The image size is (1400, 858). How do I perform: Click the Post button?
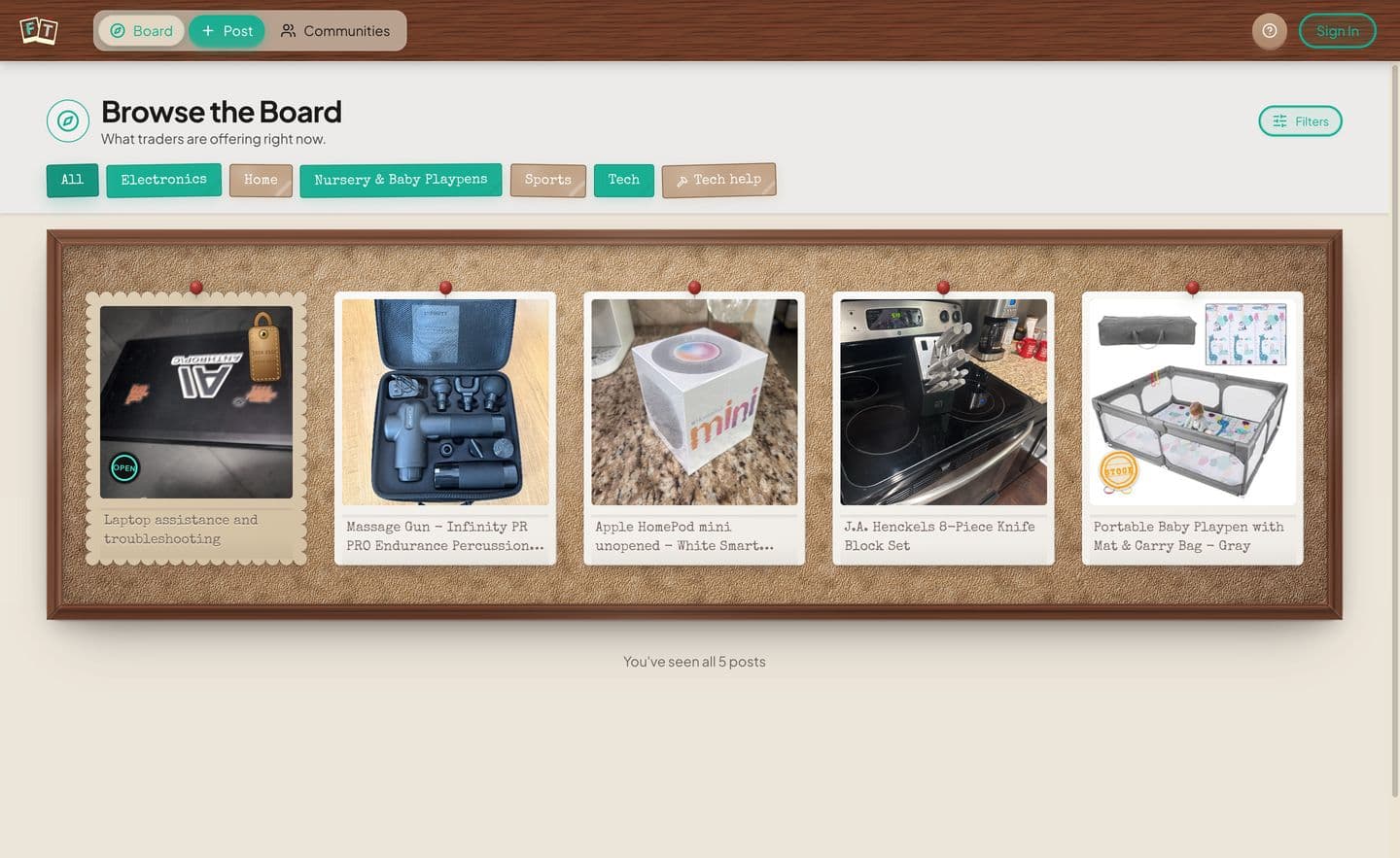coord(227,31)
